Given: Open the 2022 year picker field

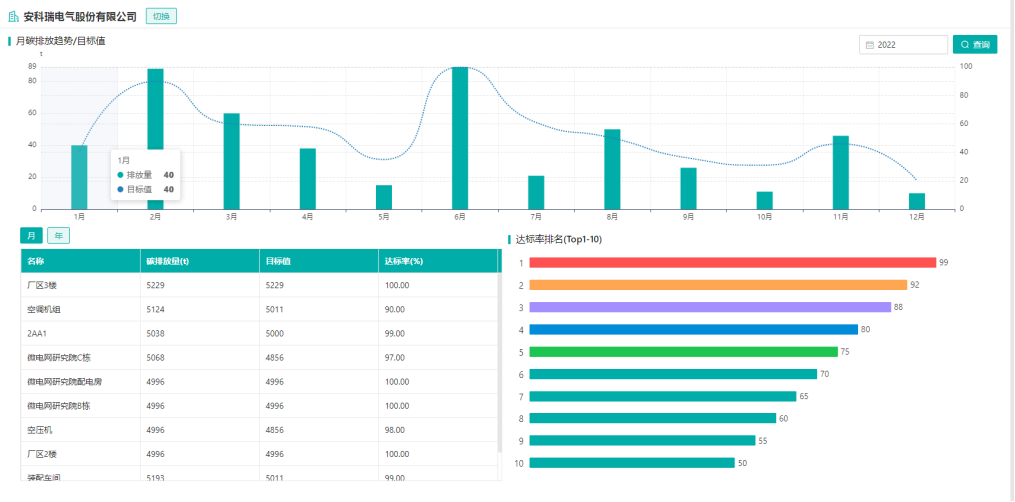Looking at the screenshot, I should click(x=904, y=45).
